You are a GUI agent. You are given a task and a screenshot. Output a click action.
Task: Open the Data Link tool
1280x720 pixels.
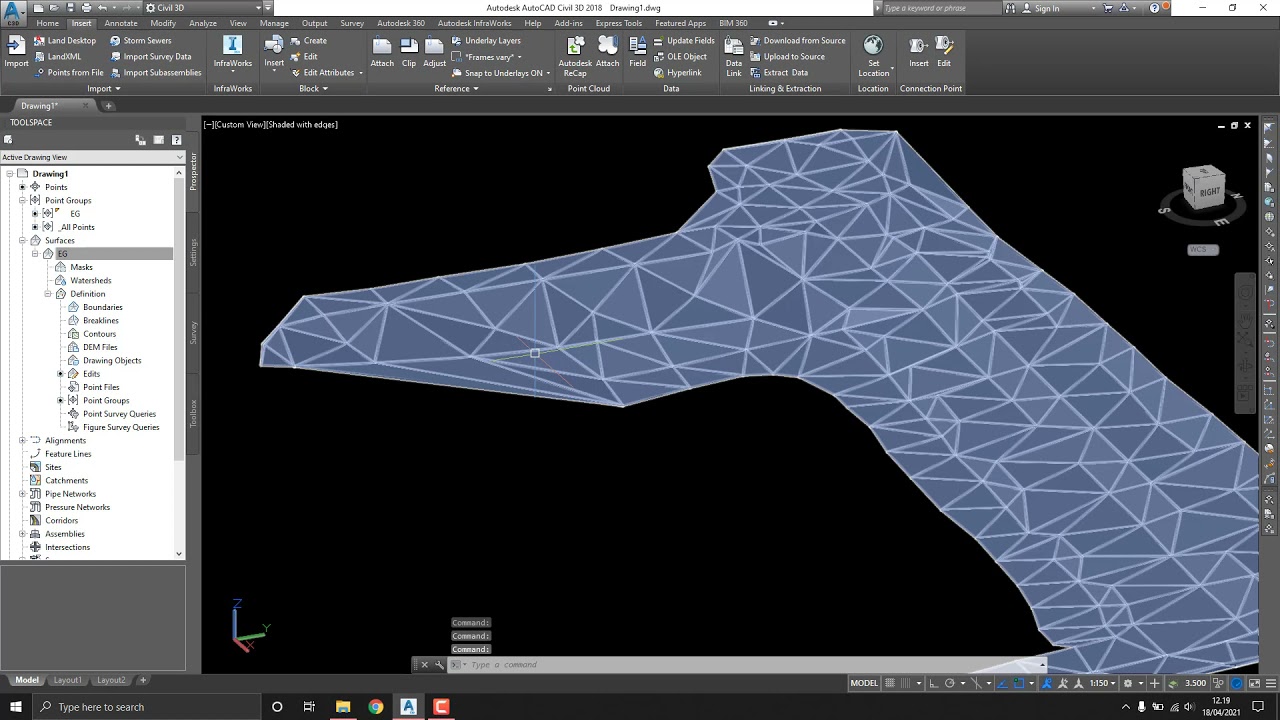point(734,57)
